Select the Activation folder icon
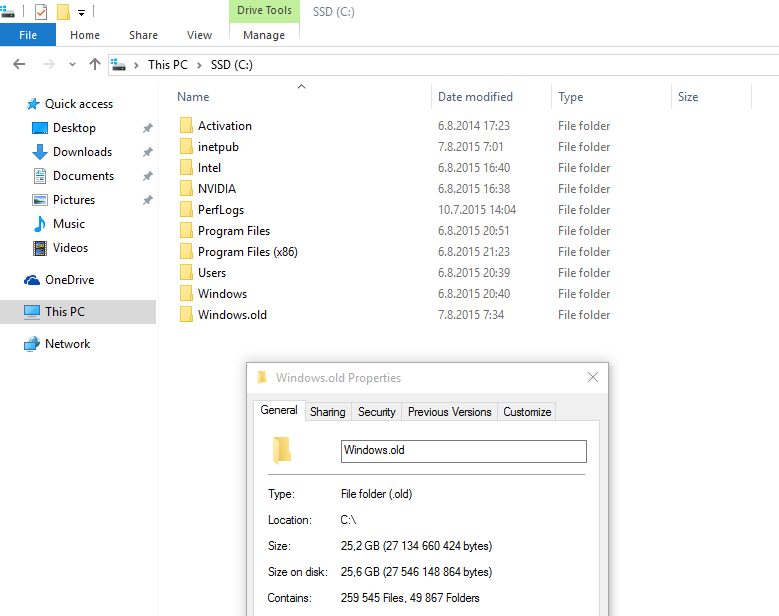Screen dimensions: 779x616 pos(186,125)
